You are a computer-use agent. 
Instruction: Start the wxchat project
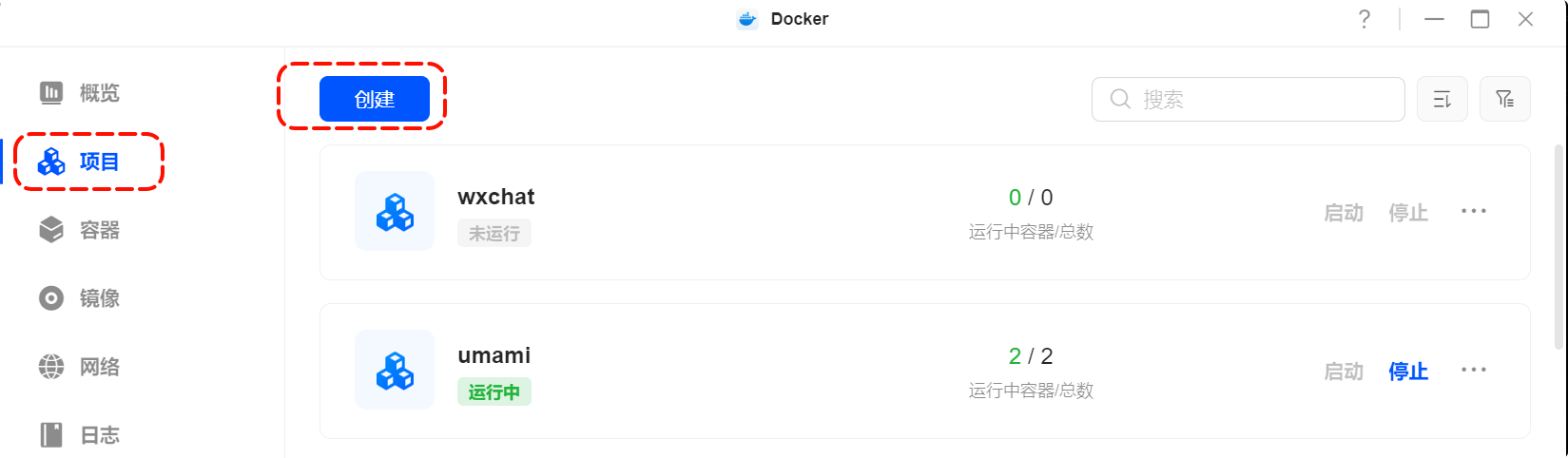tap(1344, 213)
